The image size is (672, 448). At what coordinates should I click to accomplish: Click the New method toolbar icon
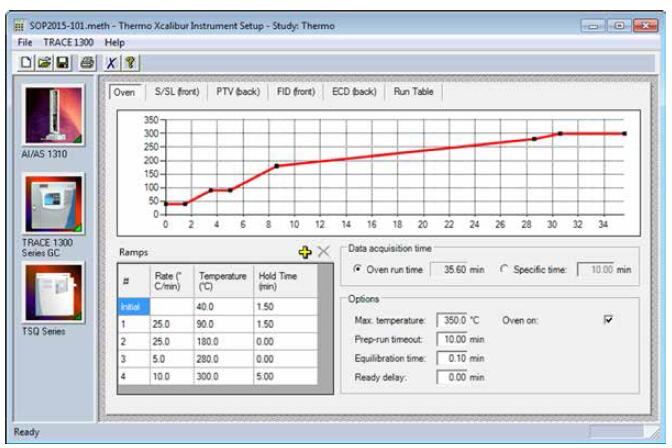(x=26, y=62)
